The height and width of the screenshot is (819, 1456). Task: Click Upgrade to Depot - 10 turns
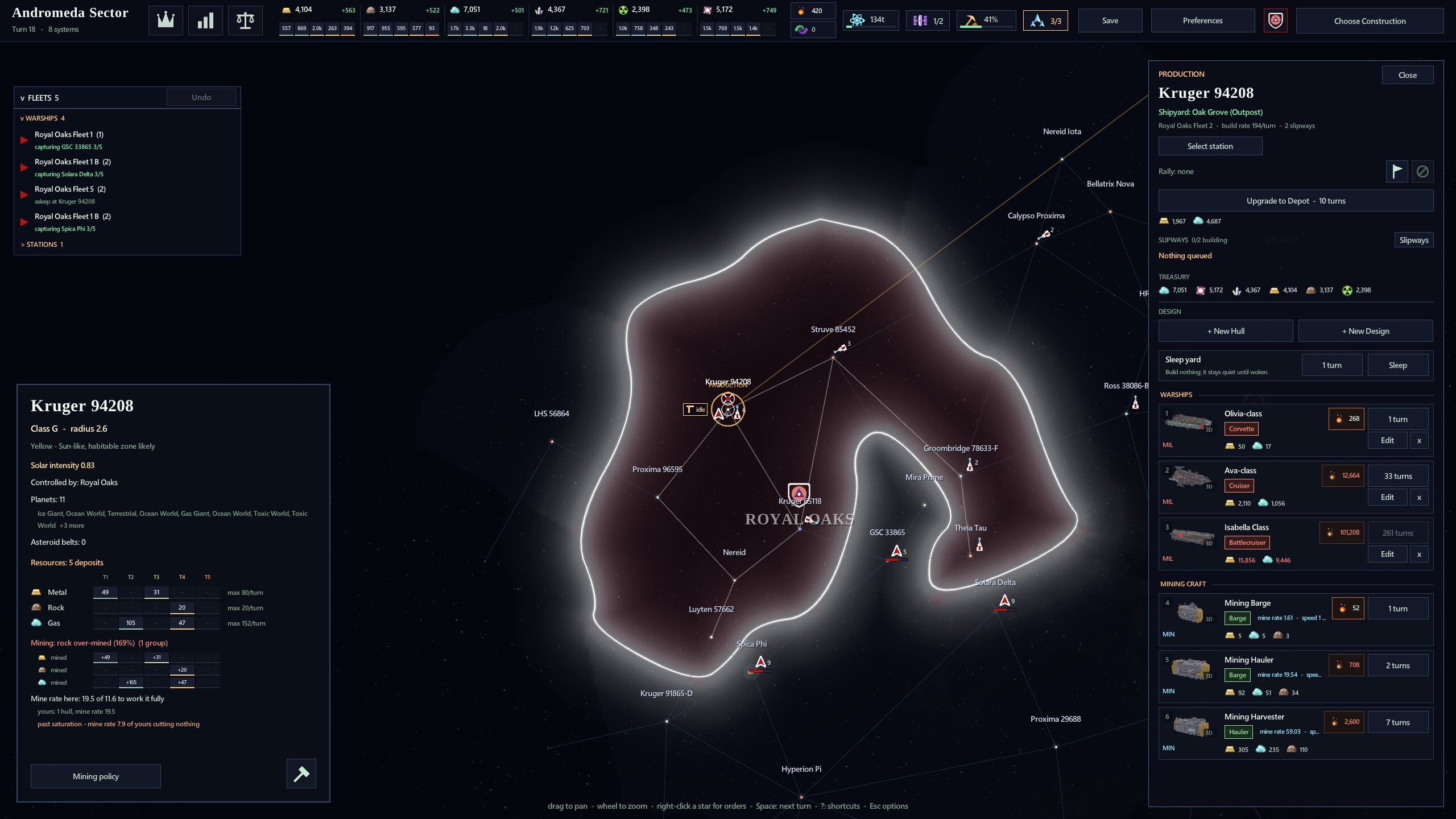[x=1296, y=201]
